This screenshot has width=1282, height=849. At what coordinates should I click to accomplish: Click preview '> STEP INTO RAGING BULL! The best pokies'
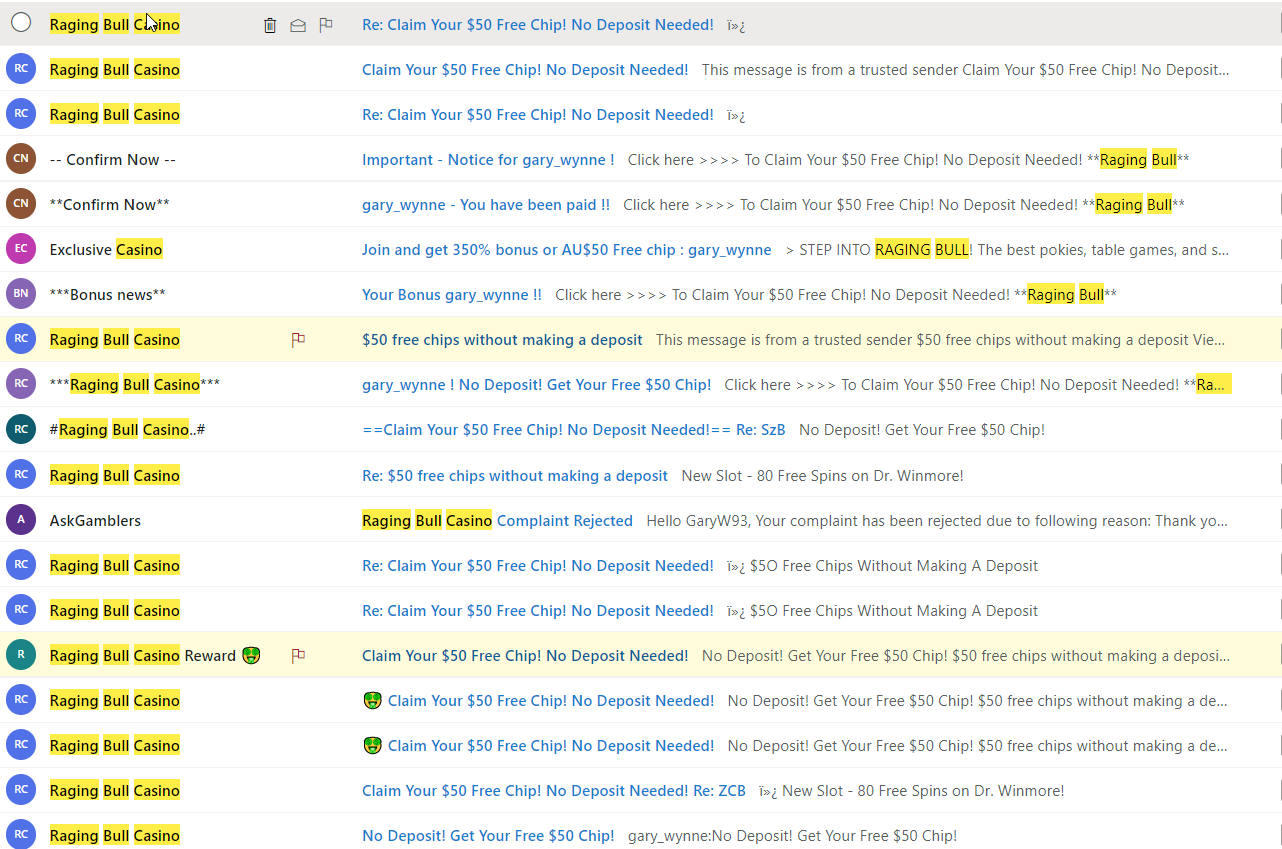tap(1008, 250)
